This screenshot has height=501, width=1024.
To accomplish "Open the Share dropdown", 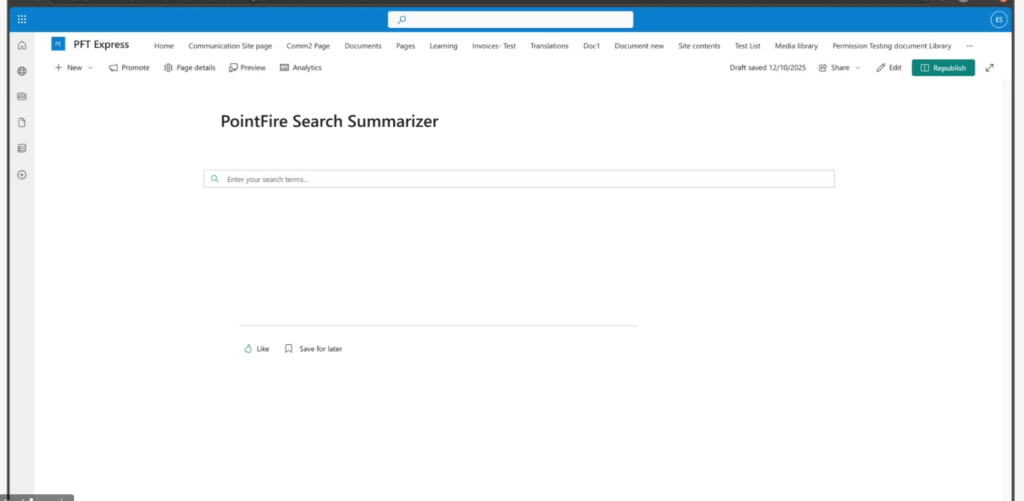I will point(839,68).
